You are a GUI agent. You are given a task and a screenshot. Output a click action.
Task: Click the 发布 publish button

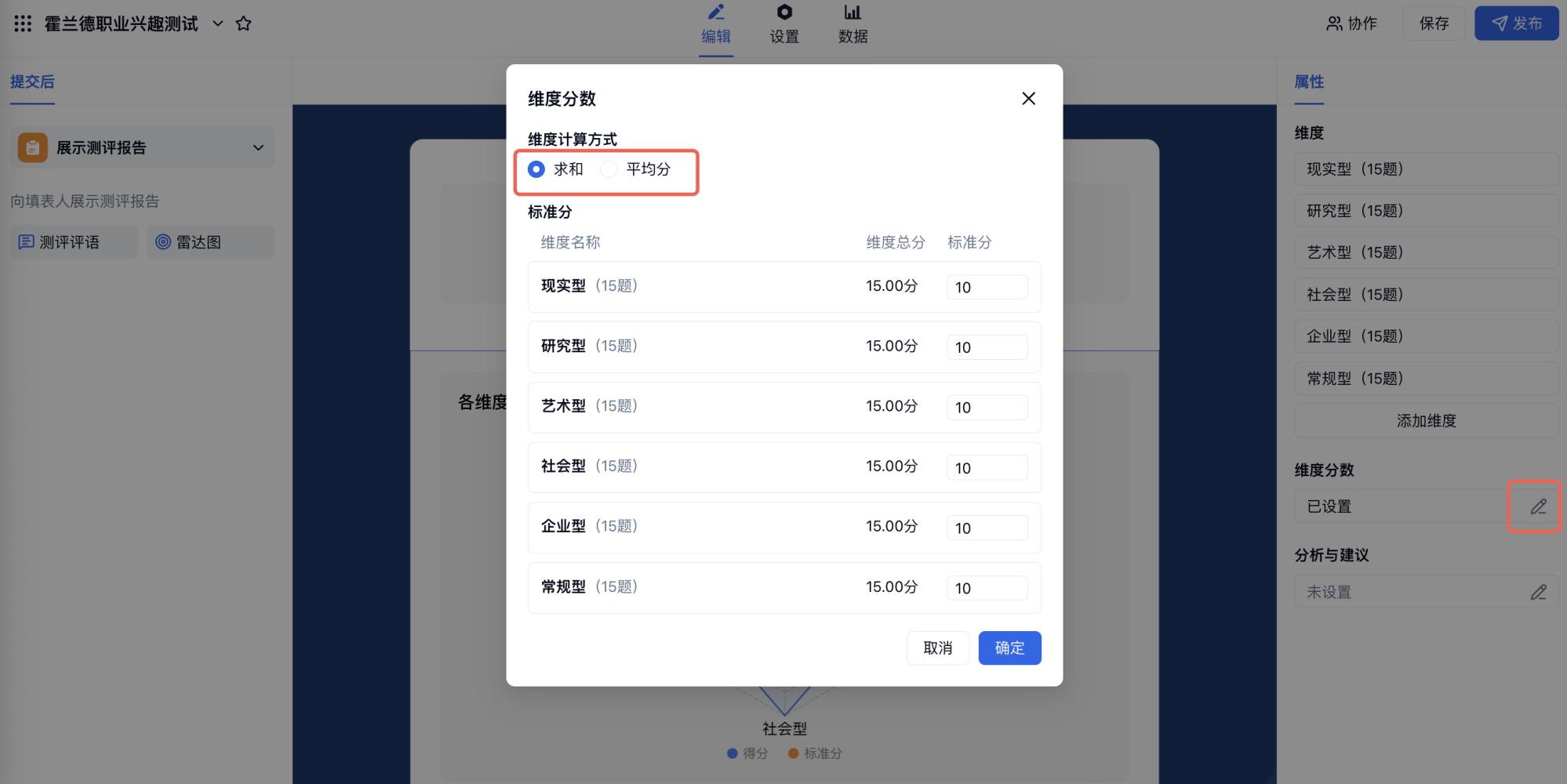coord(1516,24)
